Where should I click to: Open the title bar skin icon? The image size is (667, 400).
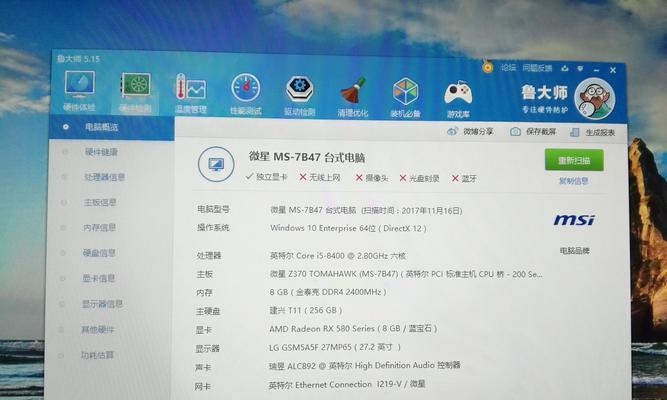coord(565,69)
